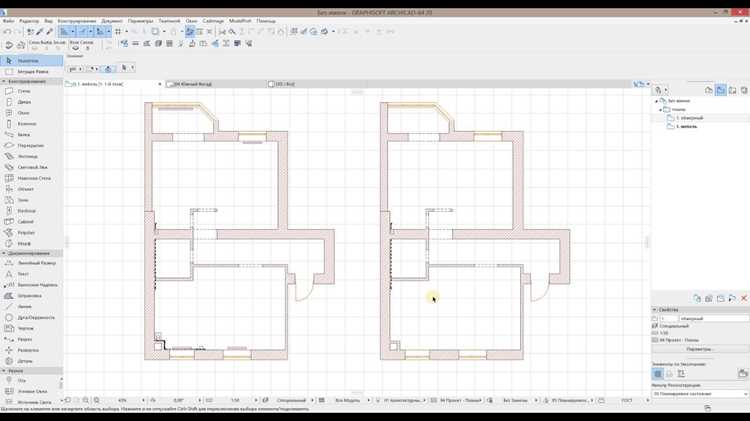This screenshot has height=421, width=750.
Task: Open the Конструирование menu
Action: click(77, 21)
